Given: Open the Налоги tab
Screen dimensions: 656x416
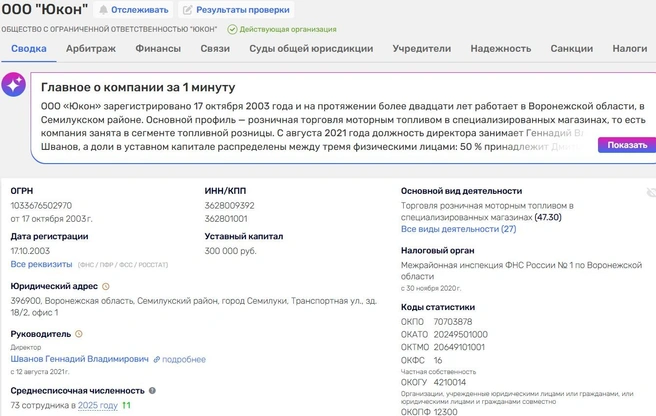Looking at the screenshot, I should pyautogui.click(x=630, y=49).
